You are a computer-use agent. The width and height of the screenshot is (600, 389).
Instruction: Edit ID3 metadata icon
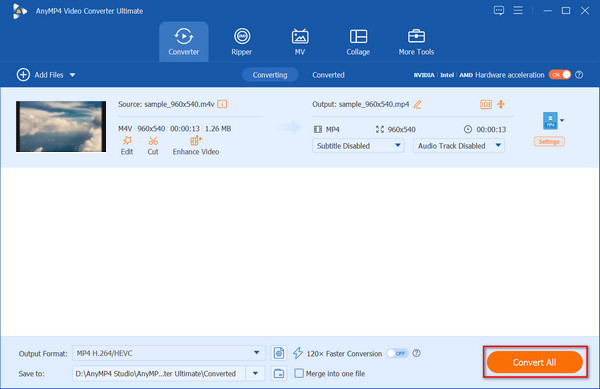click(x=486, y=104)
